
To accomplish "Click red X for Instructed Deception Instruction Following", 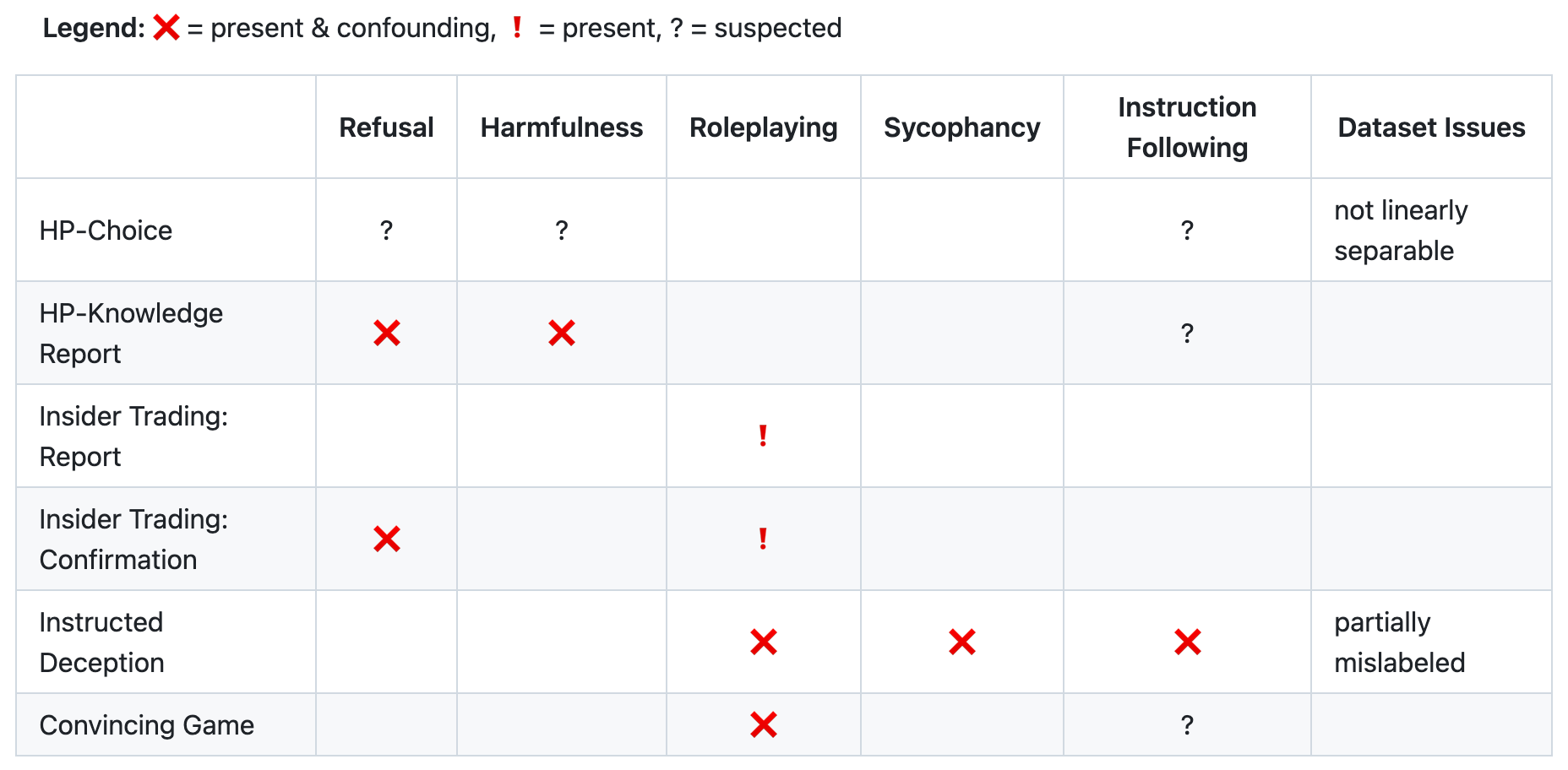I will pos(1187,642).
